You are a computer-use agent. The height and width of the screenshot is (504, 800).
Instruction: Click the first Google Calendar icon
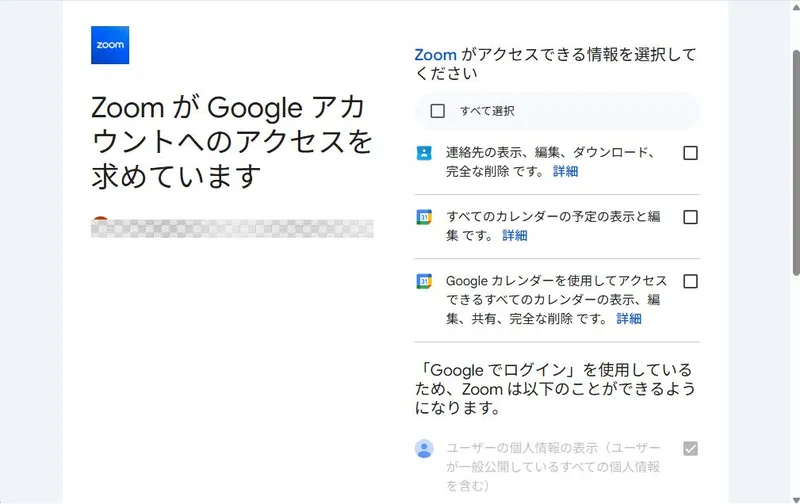424,217
